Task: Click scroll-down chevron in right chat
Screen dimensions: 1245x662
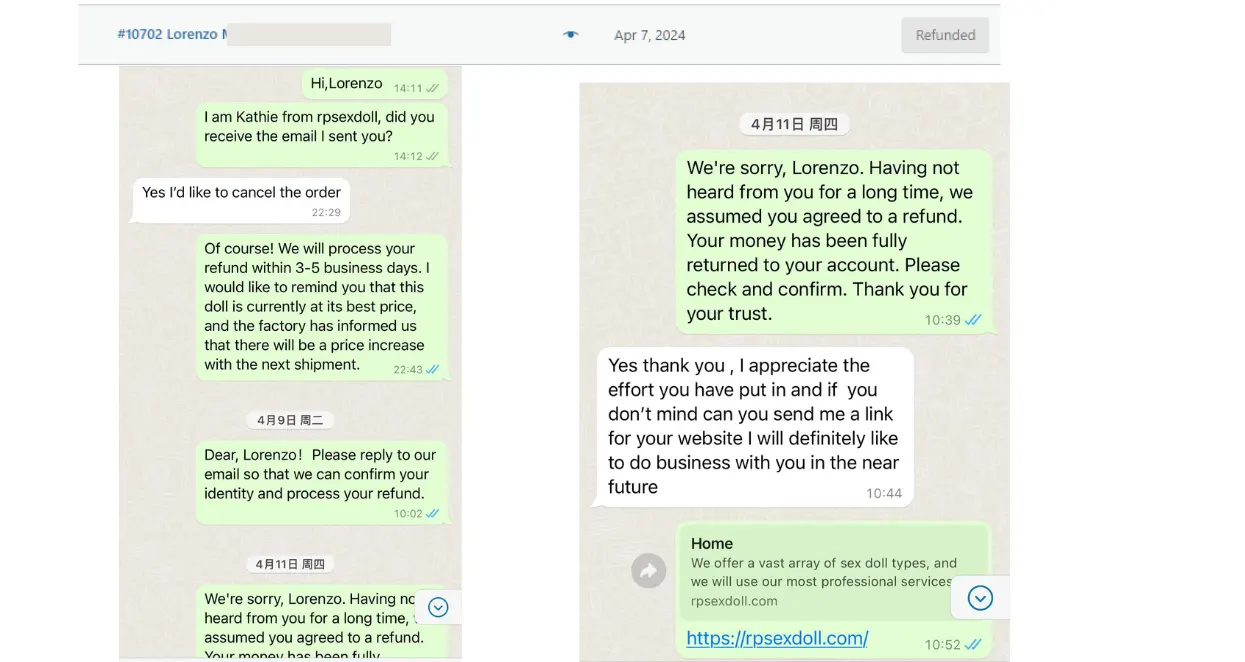Action: 980,598
